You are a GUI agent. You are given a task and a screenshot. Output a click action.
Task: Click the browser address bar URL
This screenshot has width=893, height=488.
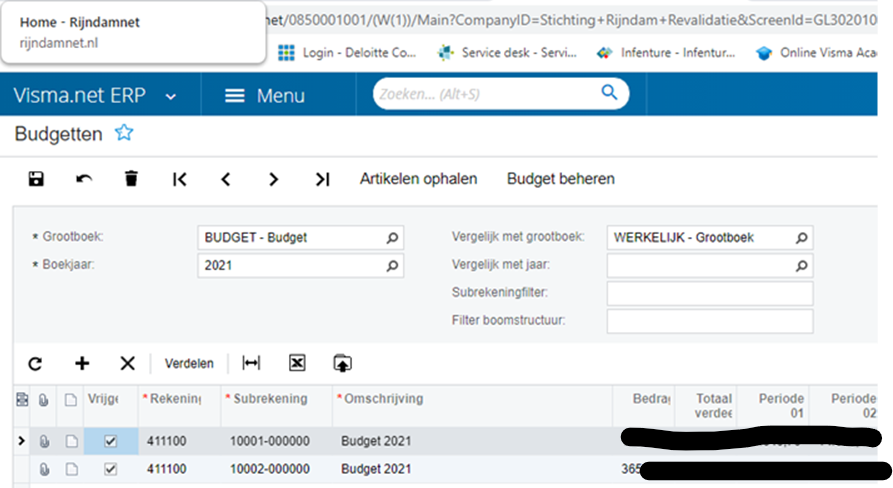point(572,20)
